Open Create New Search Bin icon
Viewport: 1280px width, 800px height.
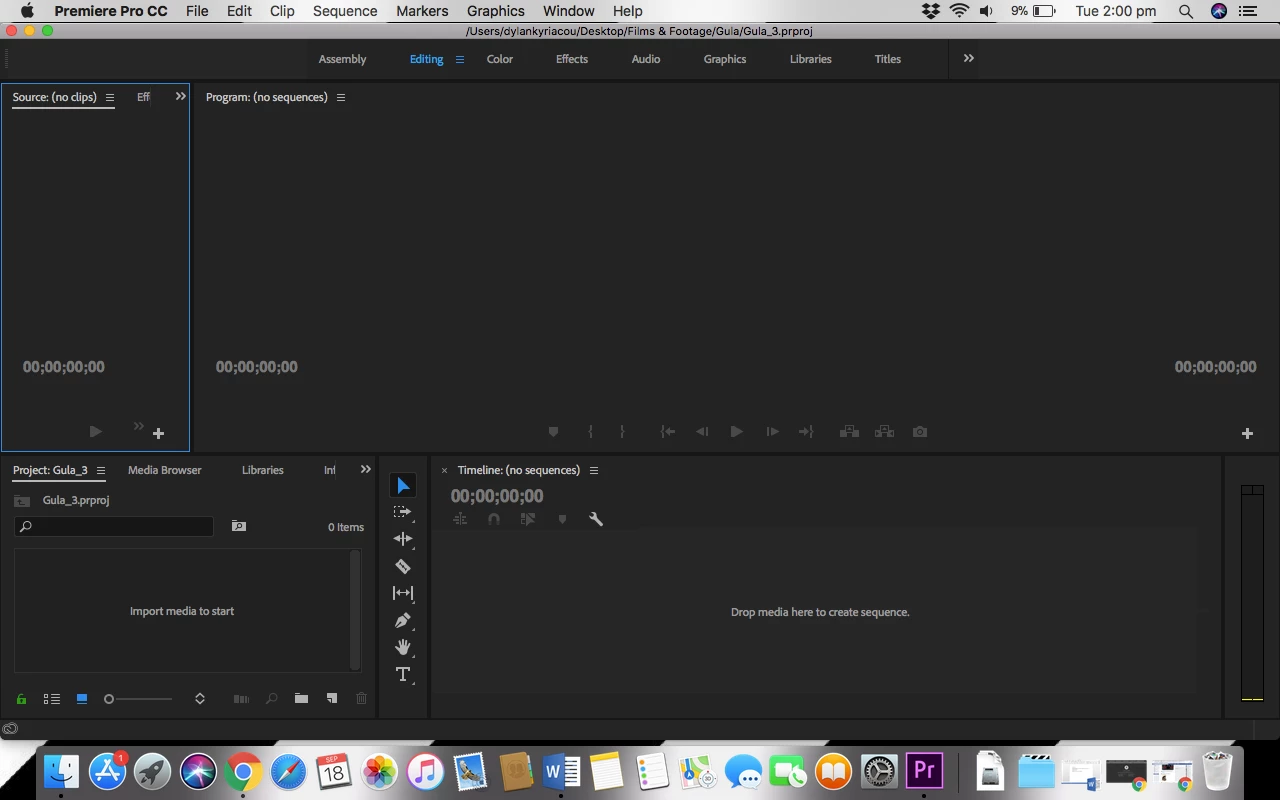click(238, 526)
